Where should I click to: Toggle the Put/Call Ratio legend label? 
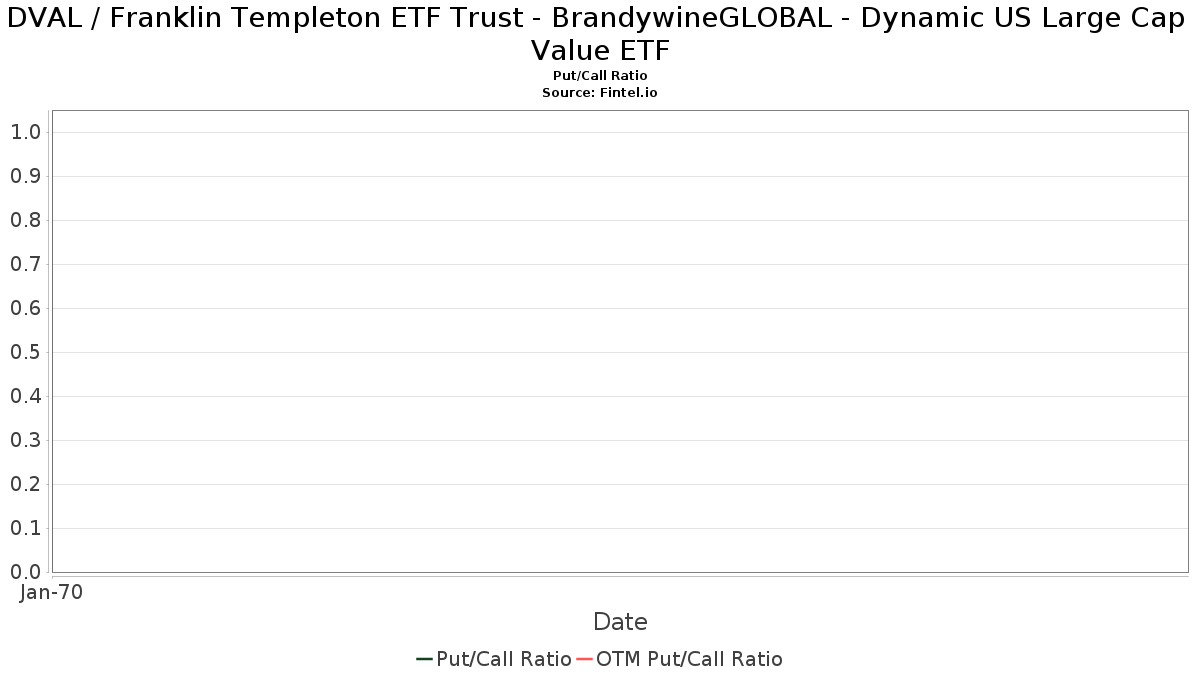pyautogui.click(x=504, y=659)
